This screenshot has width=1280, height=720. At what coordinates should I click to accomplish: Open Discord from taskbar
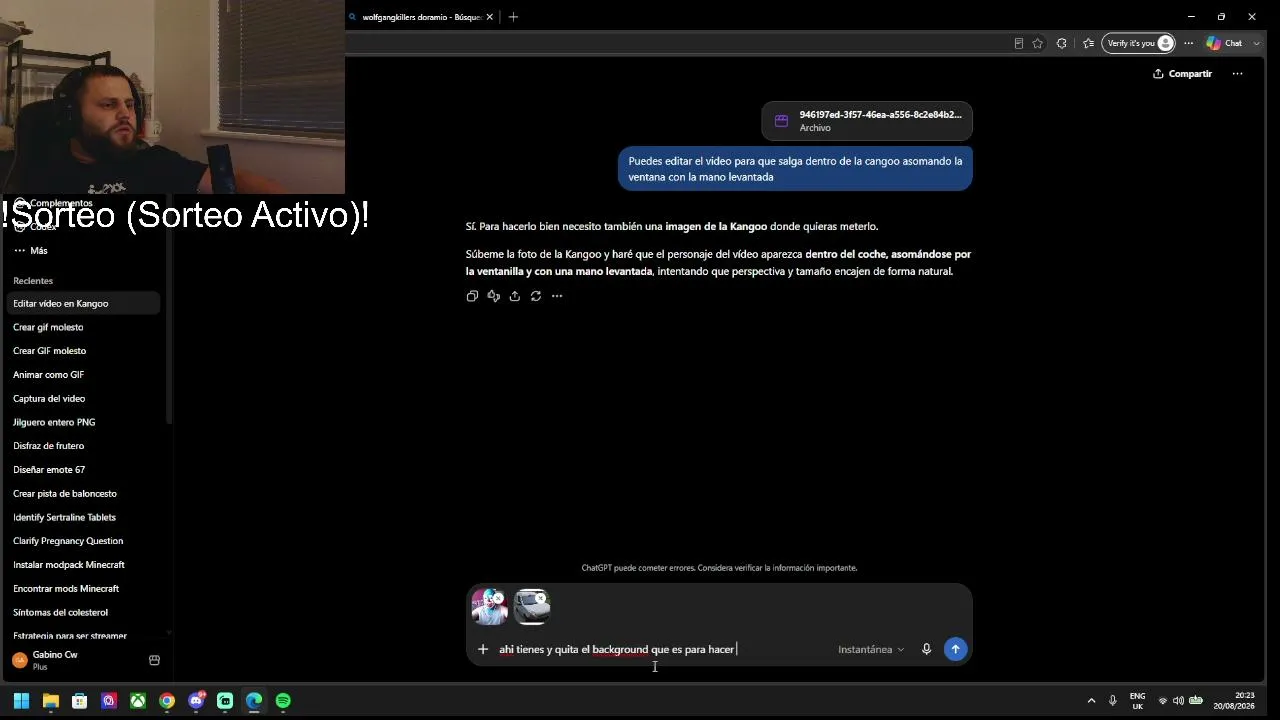pyautogui.click(x=196, y=701)
